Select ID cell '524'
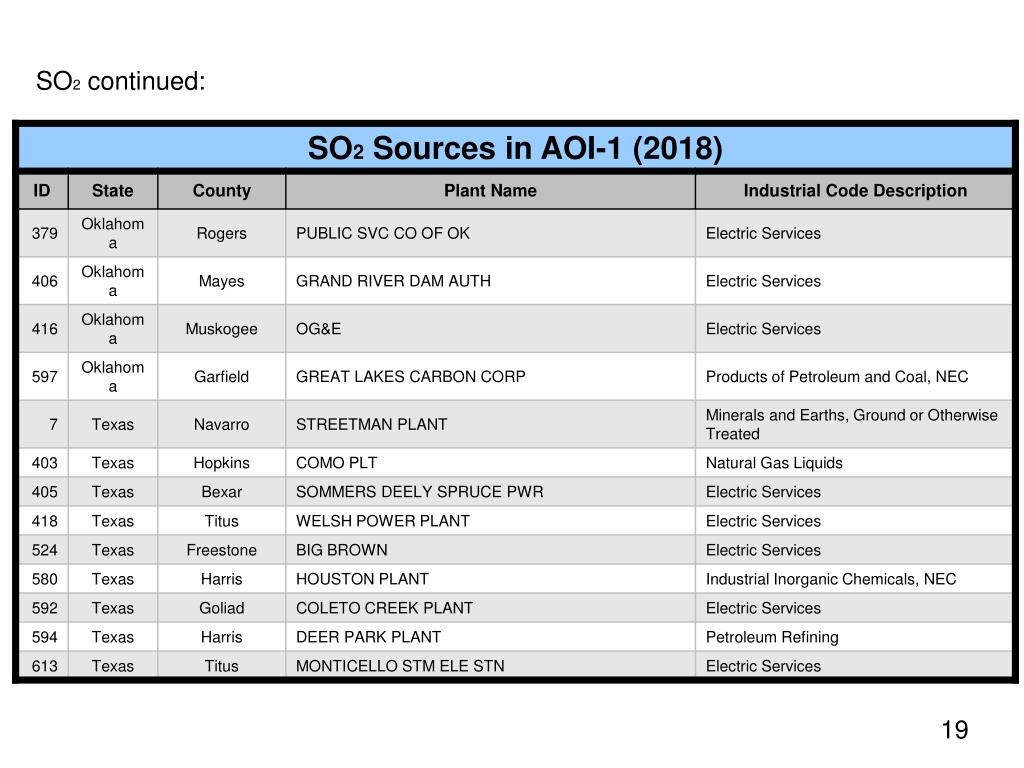Viewport: 1024px width, 768px height. tap(44, 550)
